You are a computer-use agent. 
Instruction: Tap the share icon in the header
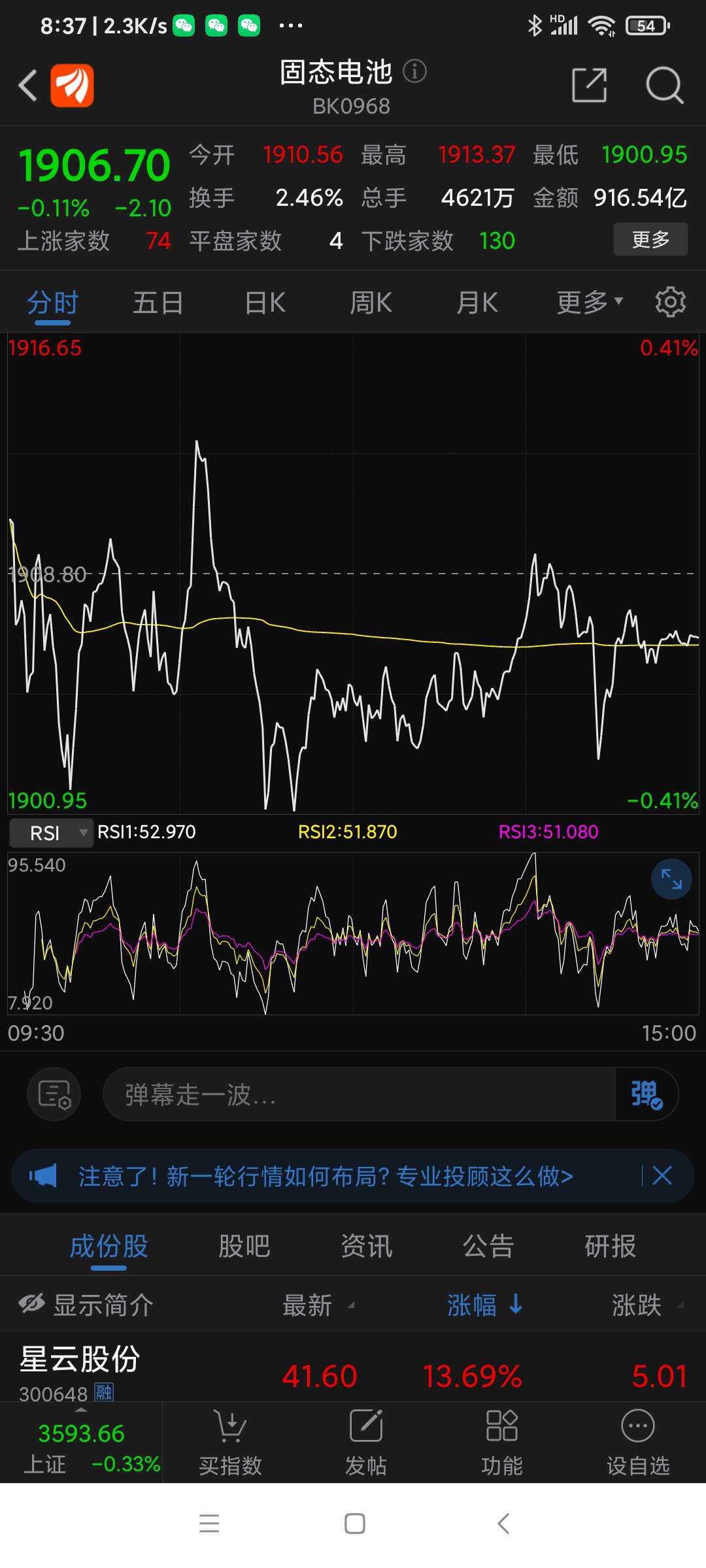(x=589, y=85)
